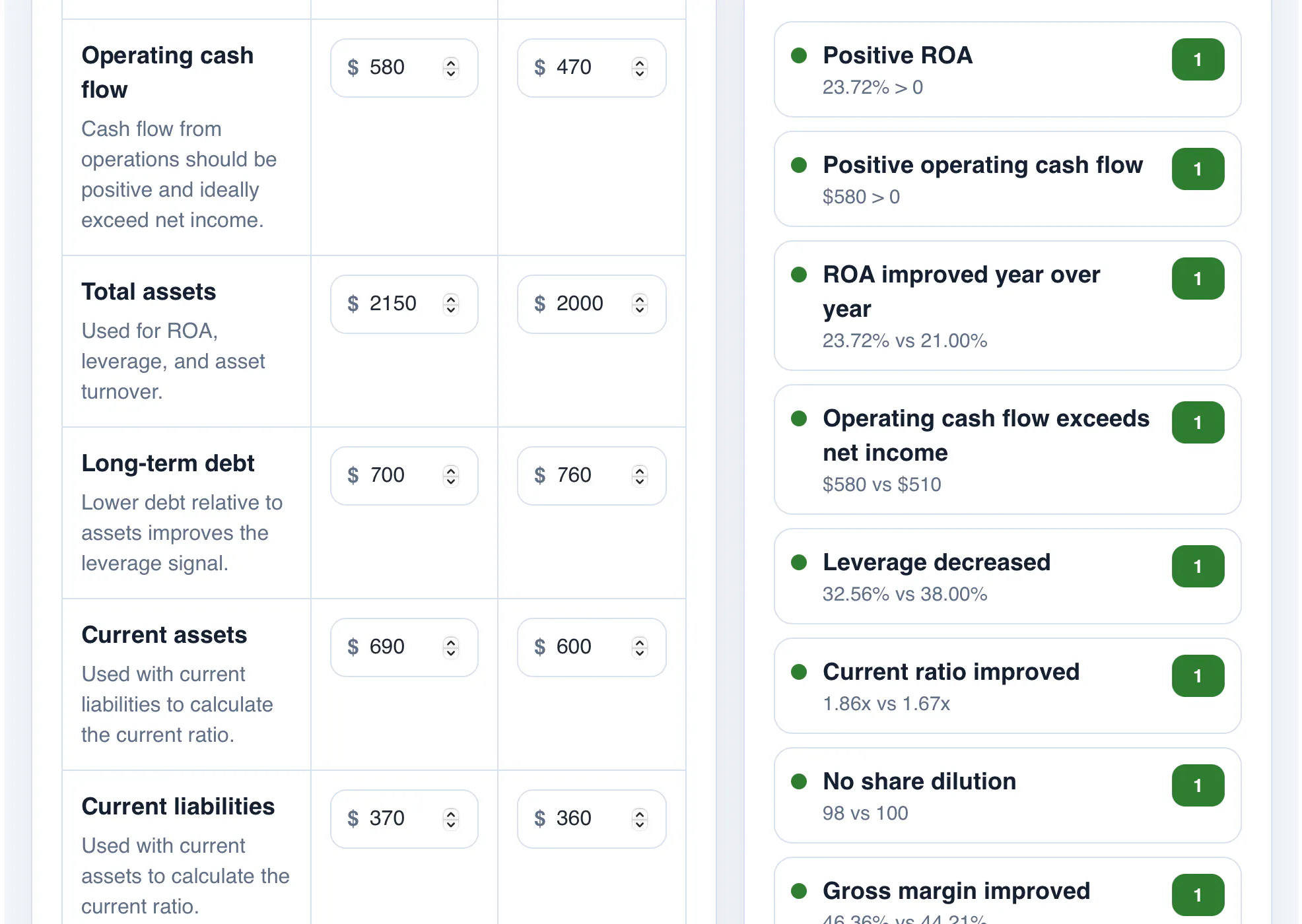Click stepper on Long-term debt 700 field
The height and width of the screenshot is (924, 1302).
click(451, 476)
